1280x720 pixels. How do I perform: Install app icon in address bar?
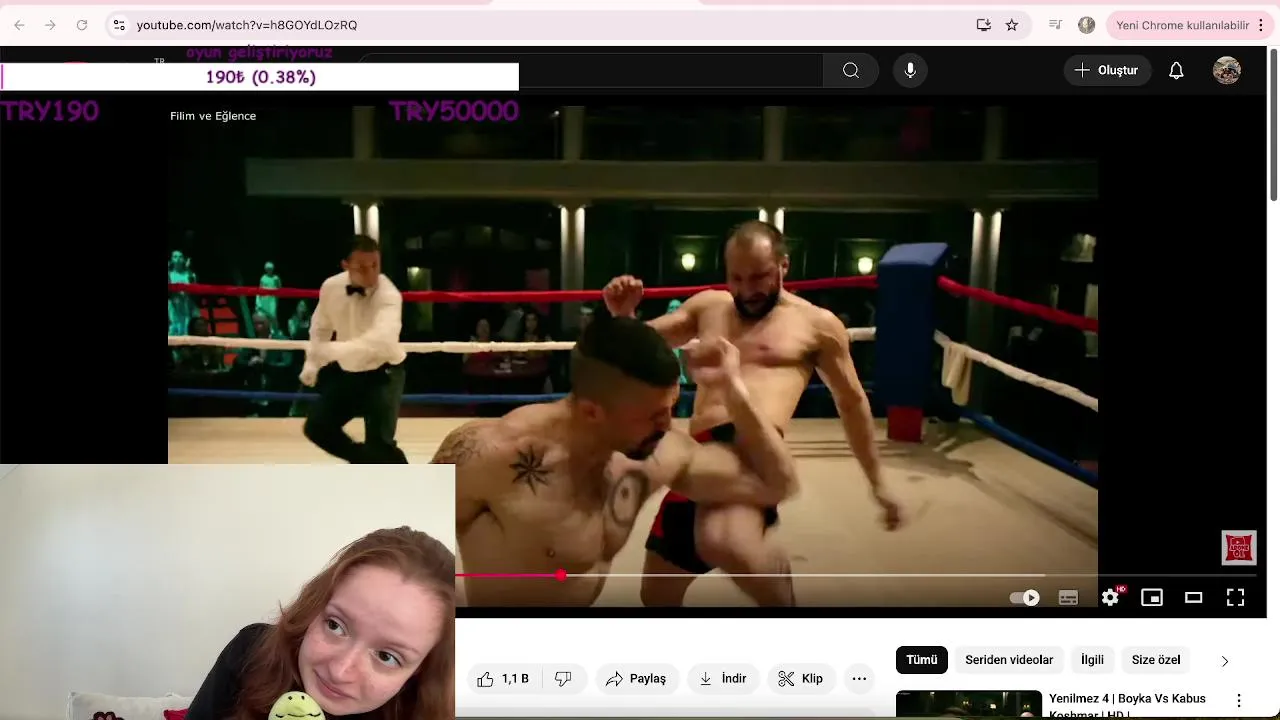coord(984,25)
